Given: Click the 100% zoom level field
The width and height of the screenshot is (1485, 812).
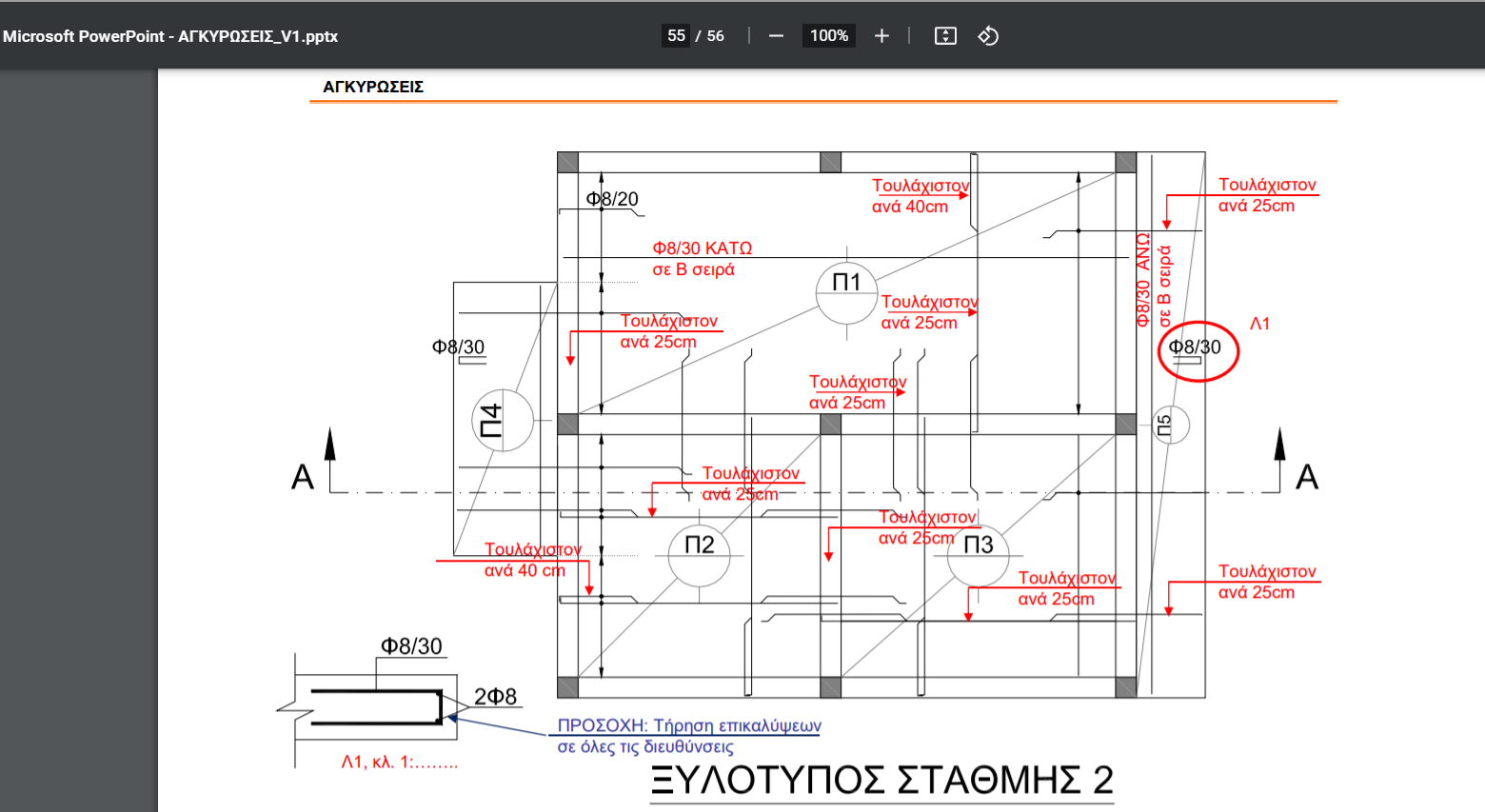Looking at the screenshot, I should click(828, 36).
